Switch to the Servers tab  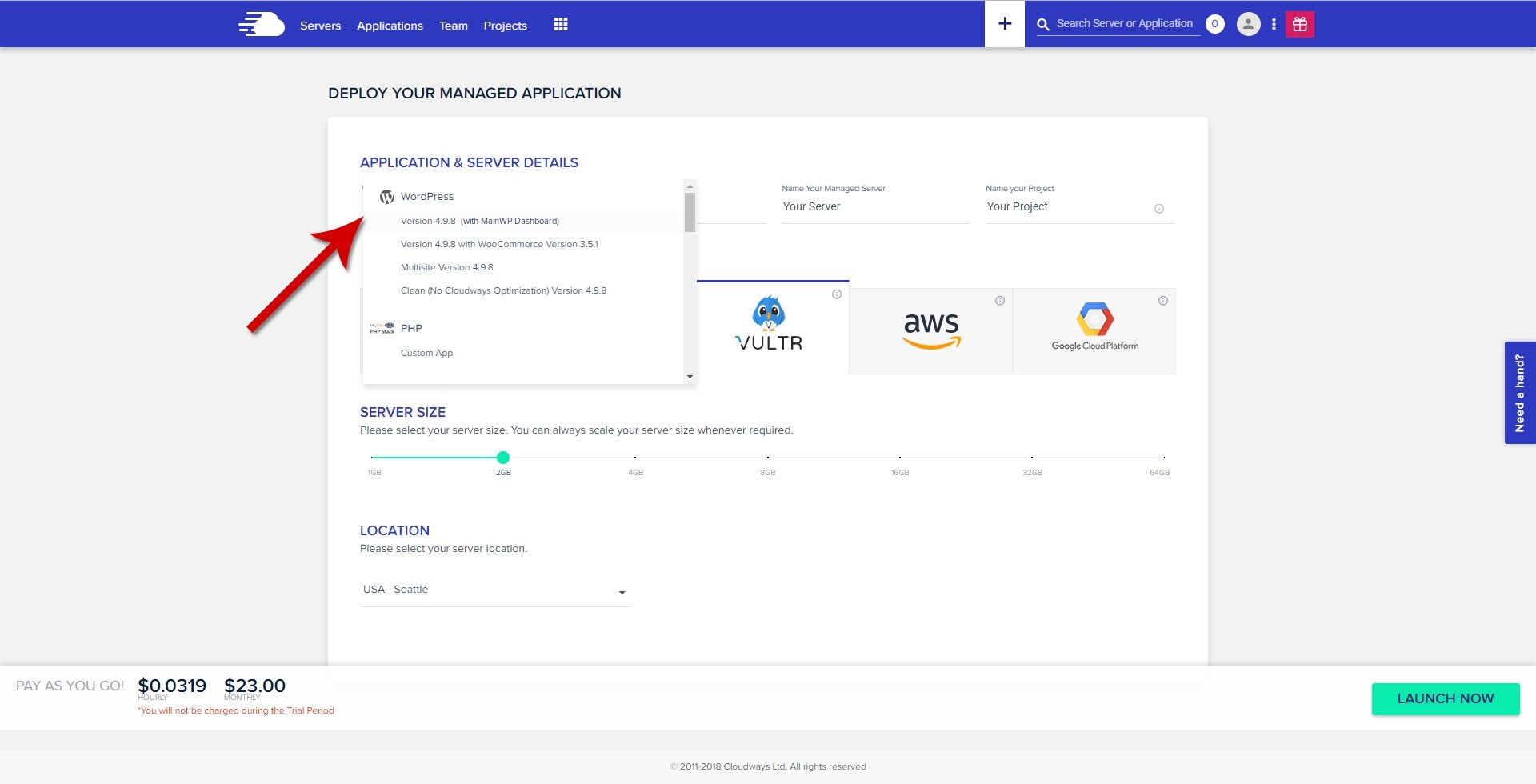320,25
